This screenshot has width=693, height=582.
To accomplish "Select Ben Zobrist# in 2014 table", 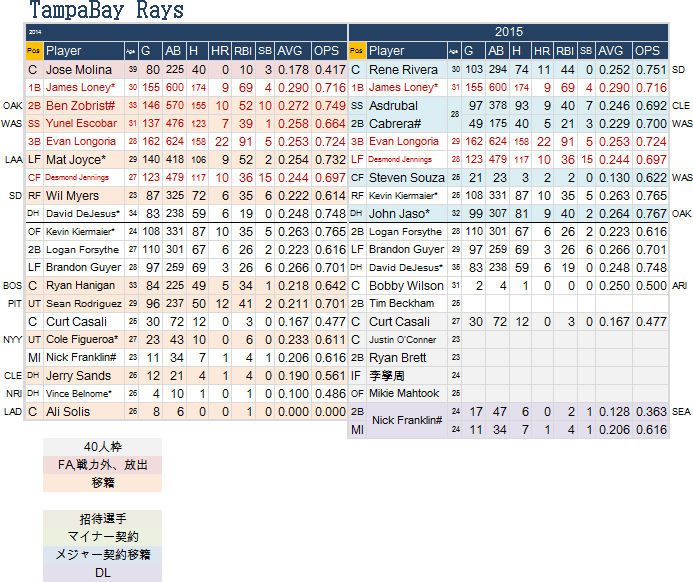I will tap(84, 106).
